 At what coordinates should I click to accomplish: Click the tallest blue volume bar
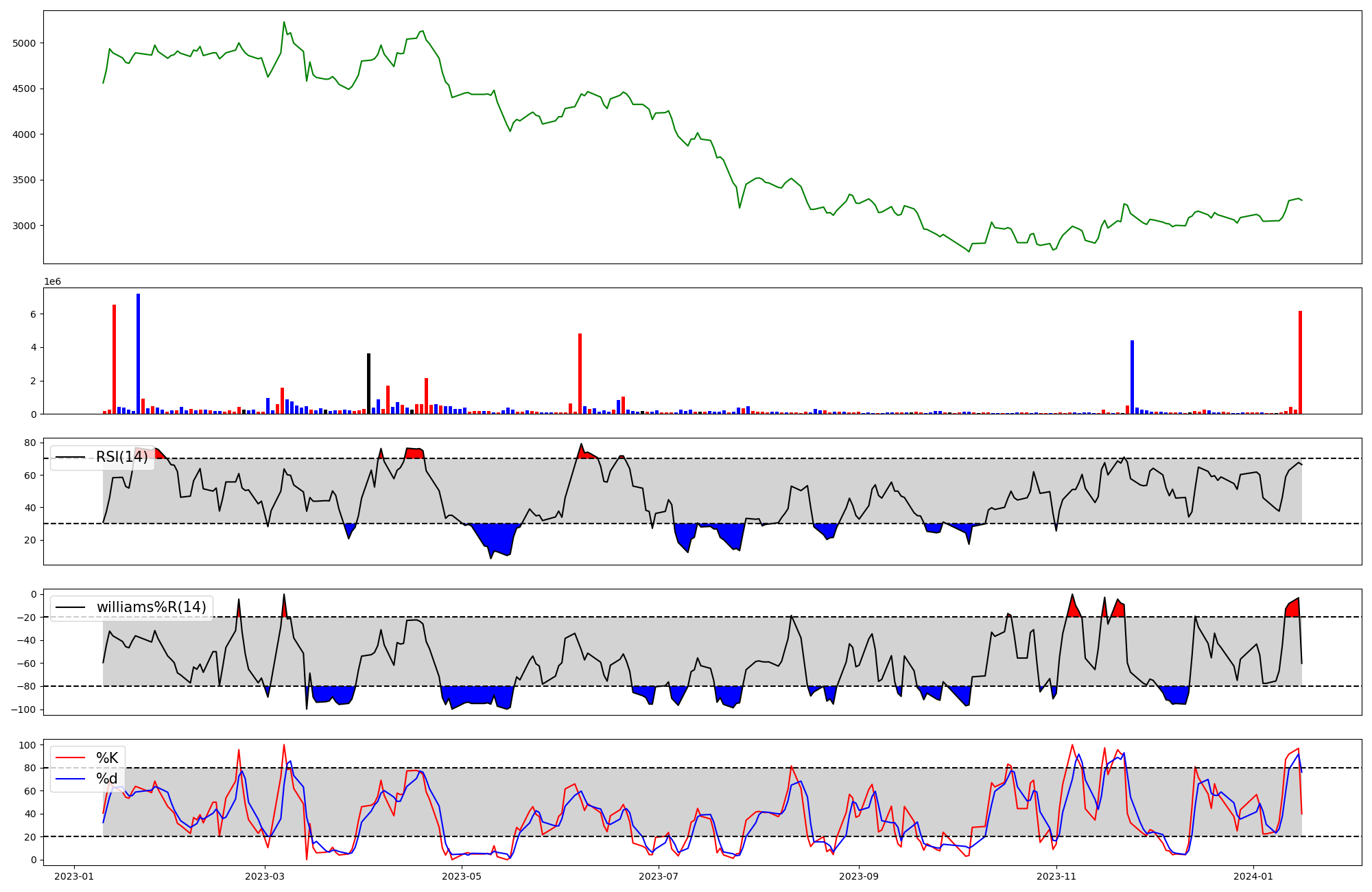coord(138,354)
